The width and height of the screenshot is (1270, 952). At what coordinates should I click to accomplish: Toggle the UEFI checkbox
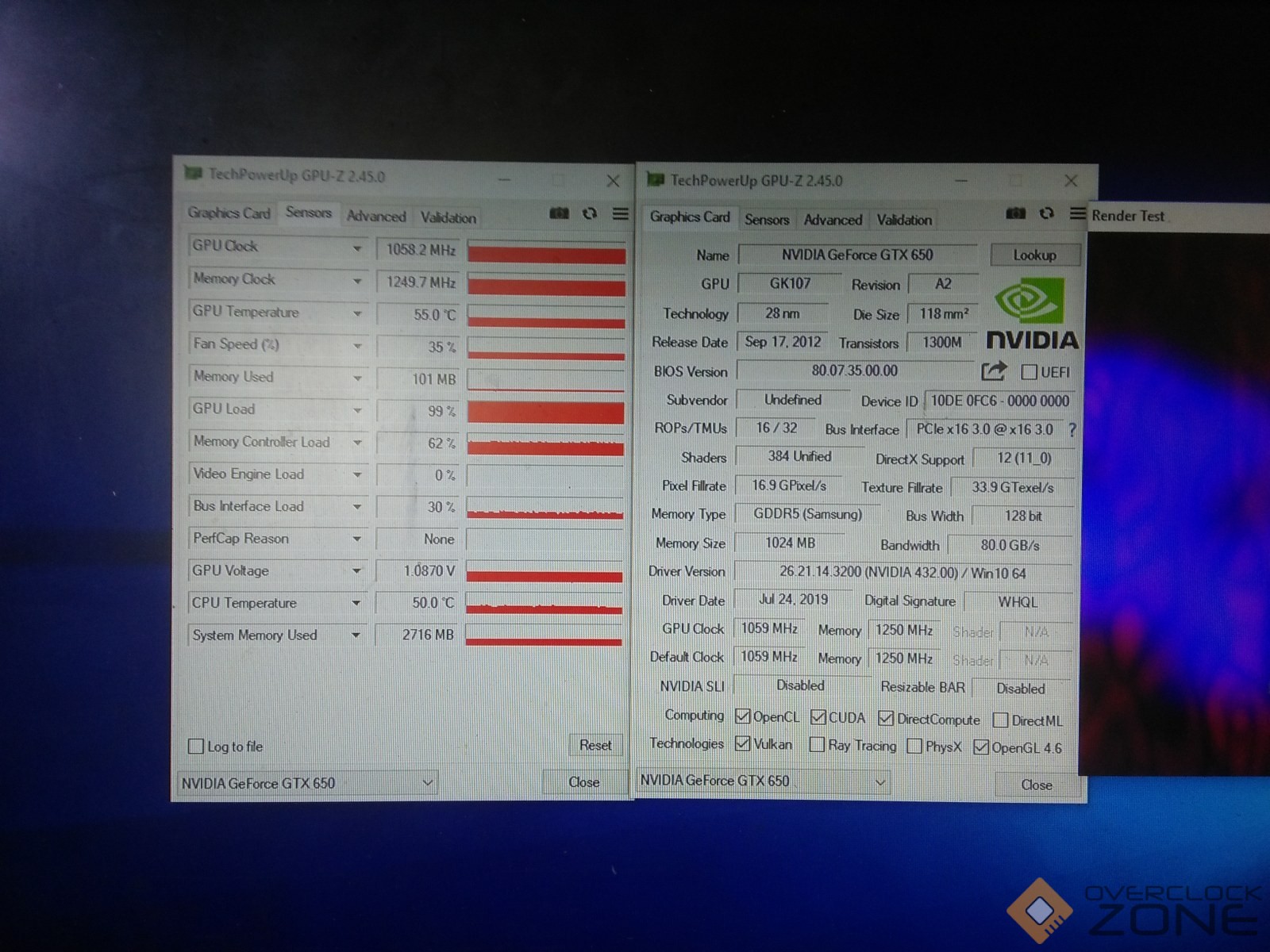pyautogui.click(x=1029, y=372)
